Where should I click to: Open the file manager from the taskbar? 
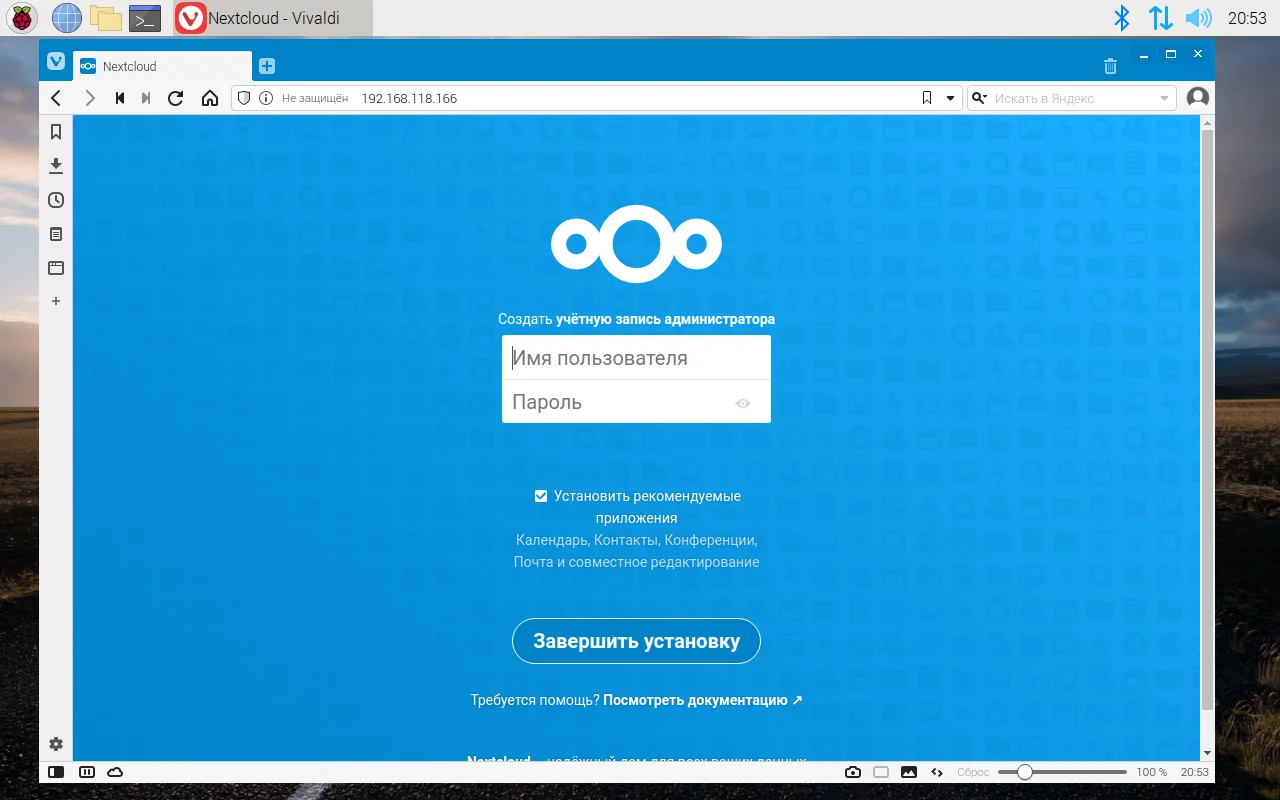tap(105, 18)
